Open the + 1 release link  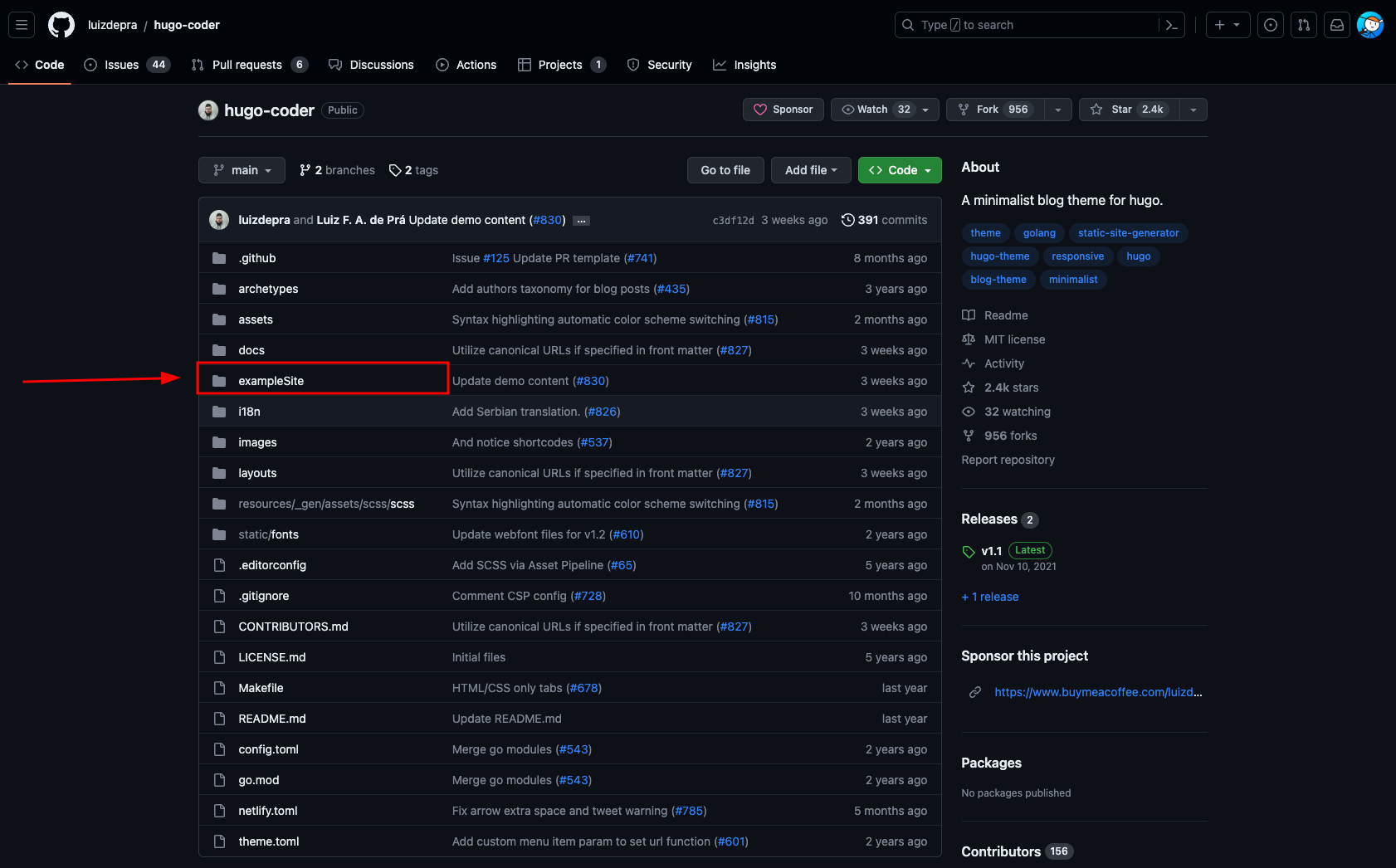pos(990,597)
